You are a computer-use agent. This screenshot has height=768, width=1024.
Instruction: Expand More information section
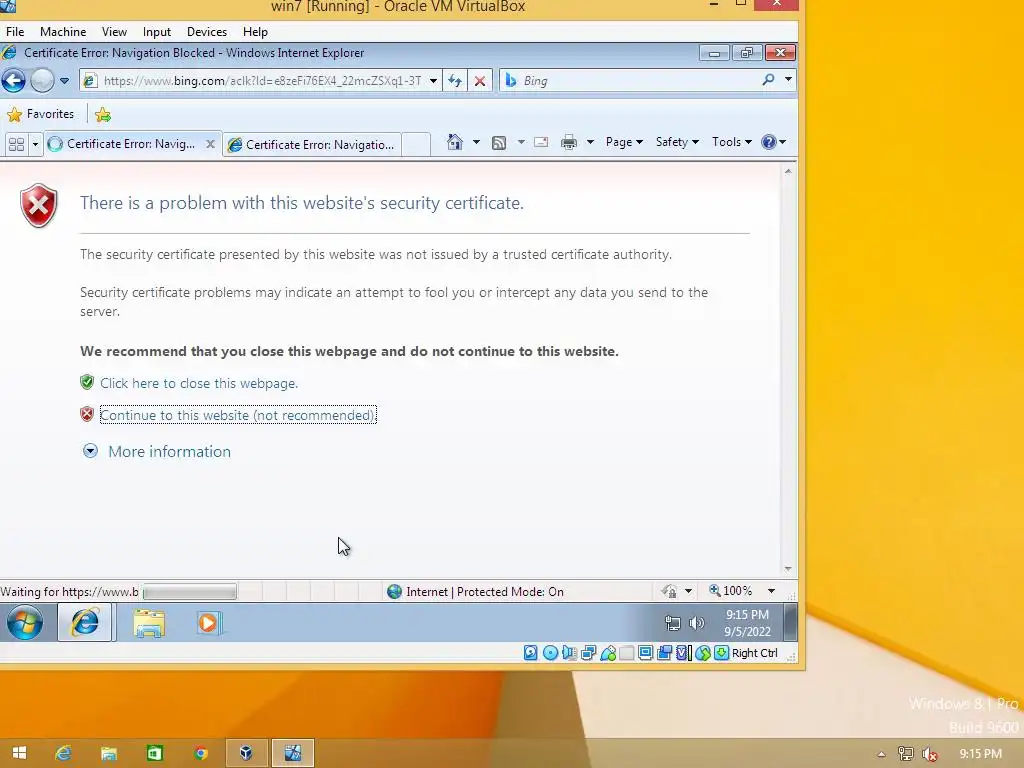[157, 451]
